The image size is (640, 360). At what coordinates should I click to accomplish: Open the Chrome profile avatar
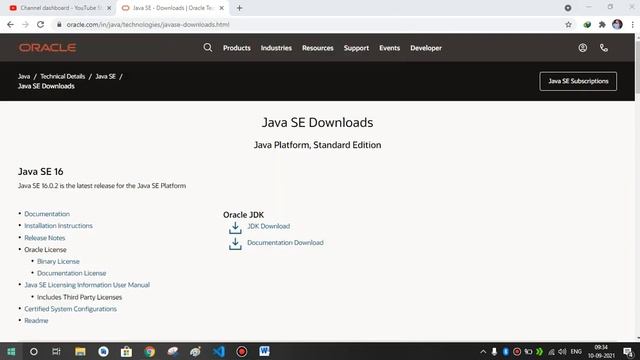pos(617,24)
